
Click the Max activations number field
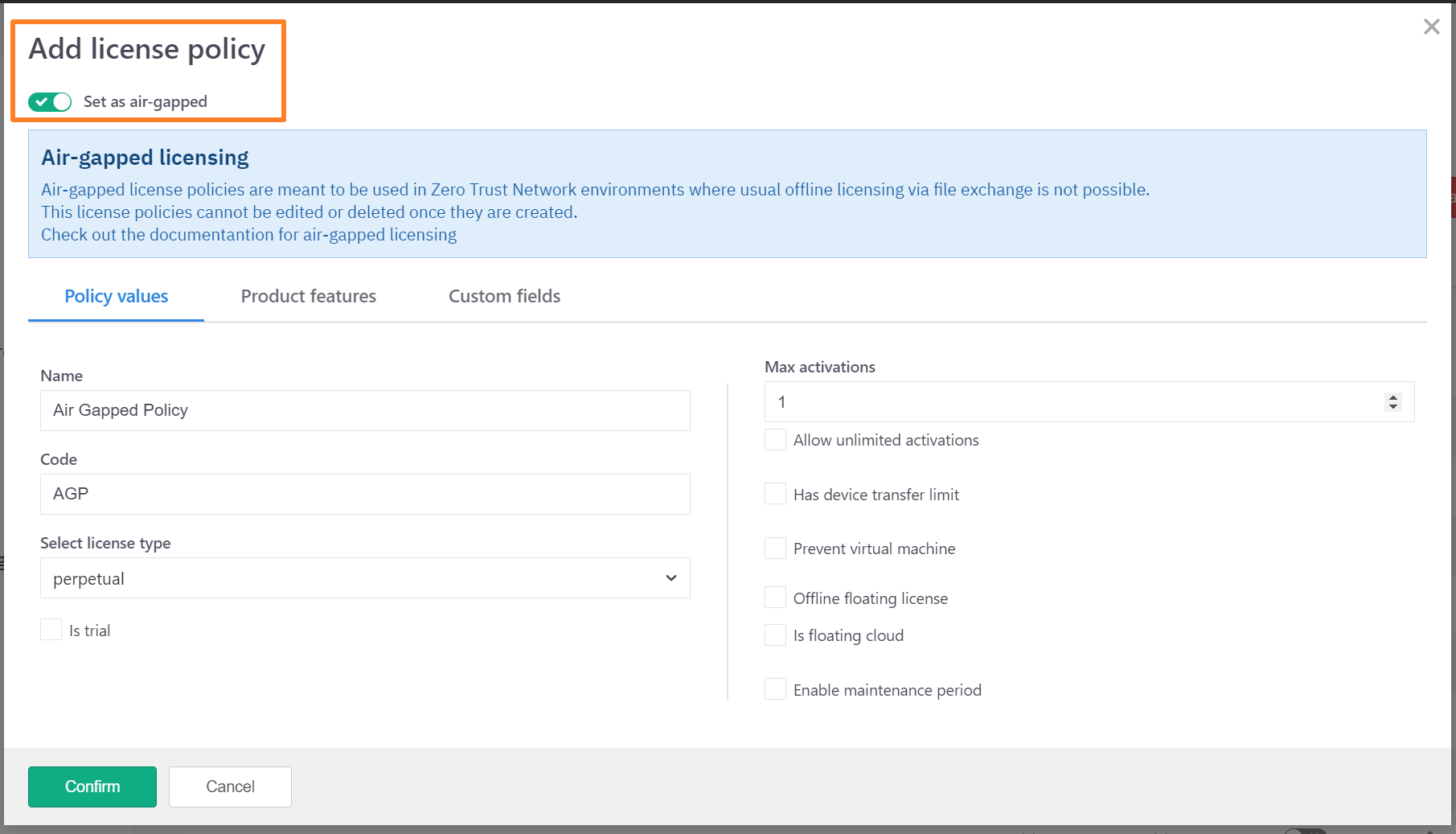click(x=1069, y=402)
